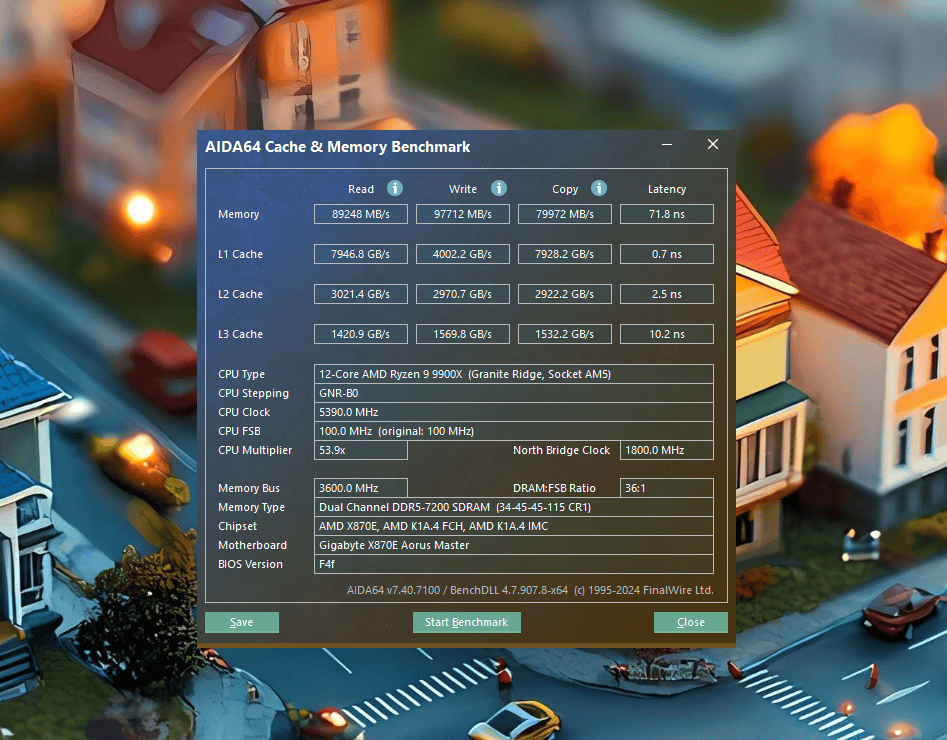Open the Write benchmark info icon
Image resolution: width=947 pixels, height=740 pixels.
coord(499,188)
